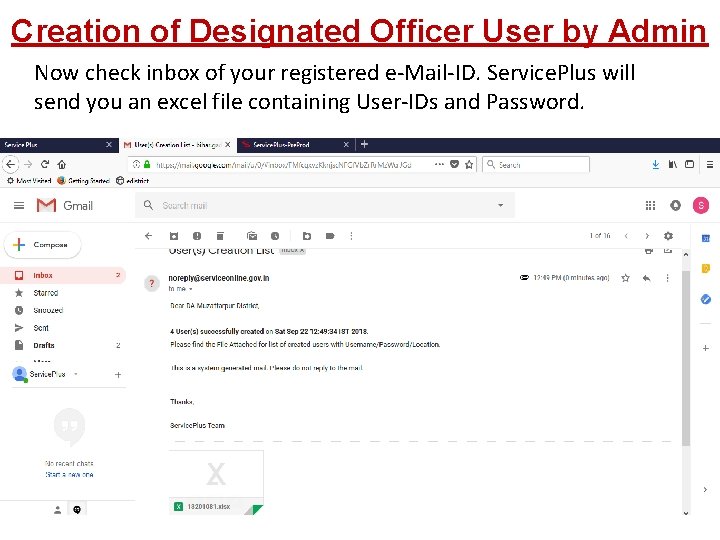Open message more options three dots
The height and width of the screenshot is (540, 720).
pos(667,278)
